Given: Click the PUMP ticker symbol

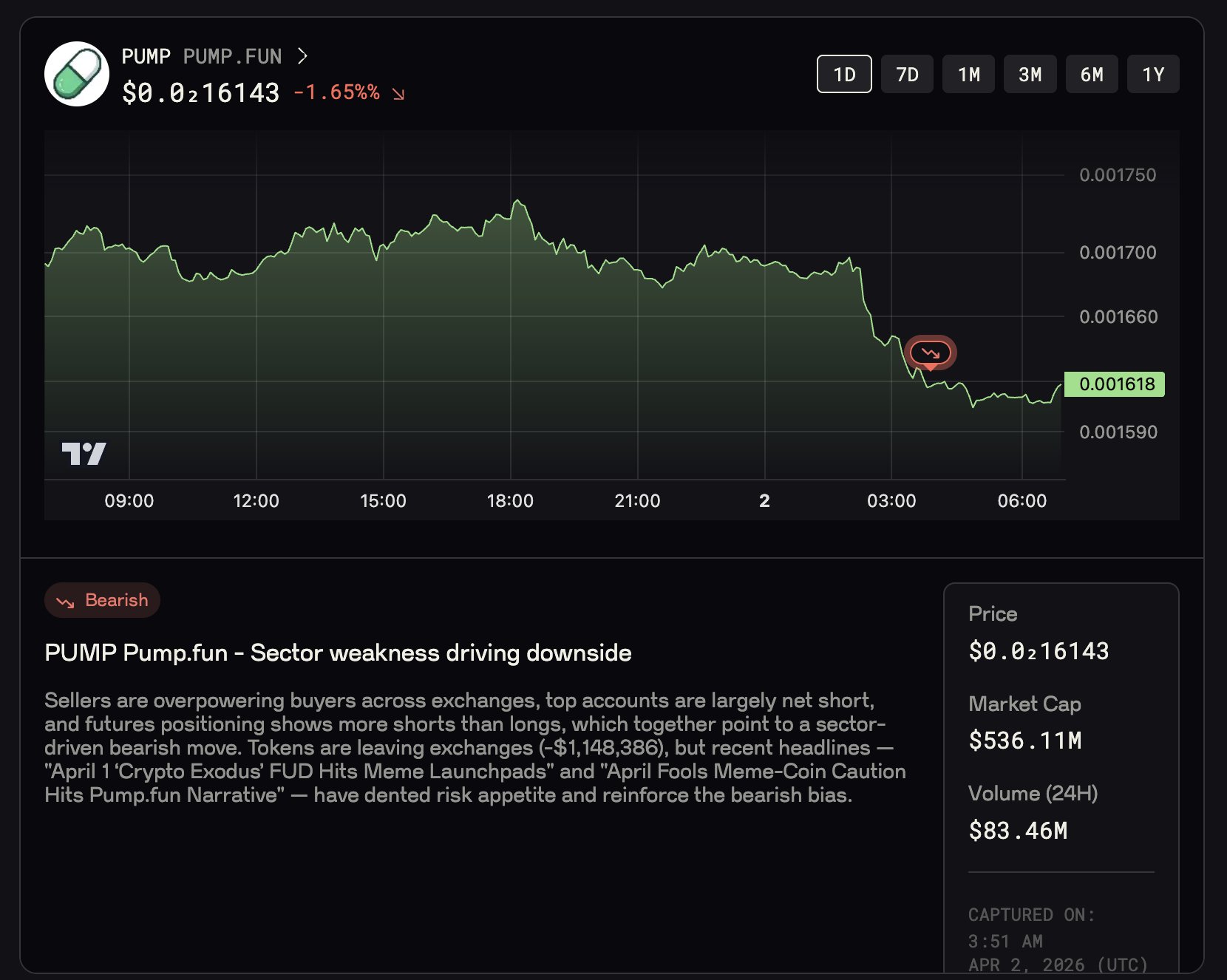Looking at the screenshot, I should point(146,56).
